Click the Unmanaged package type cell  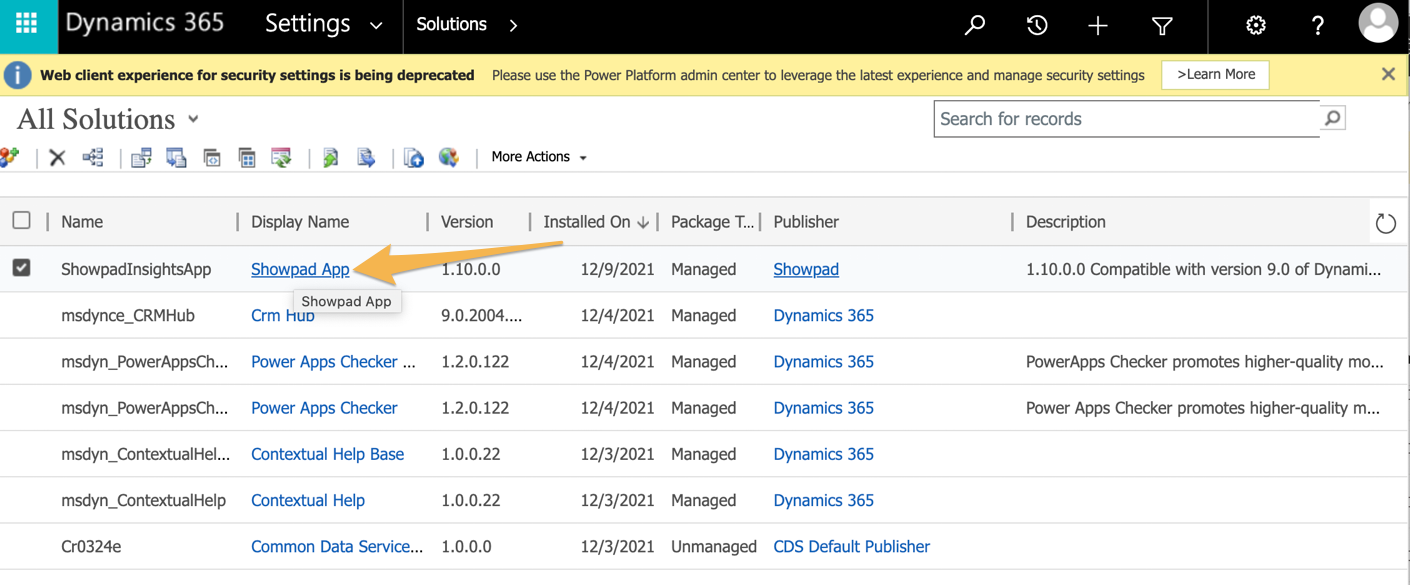coord(713,546)
